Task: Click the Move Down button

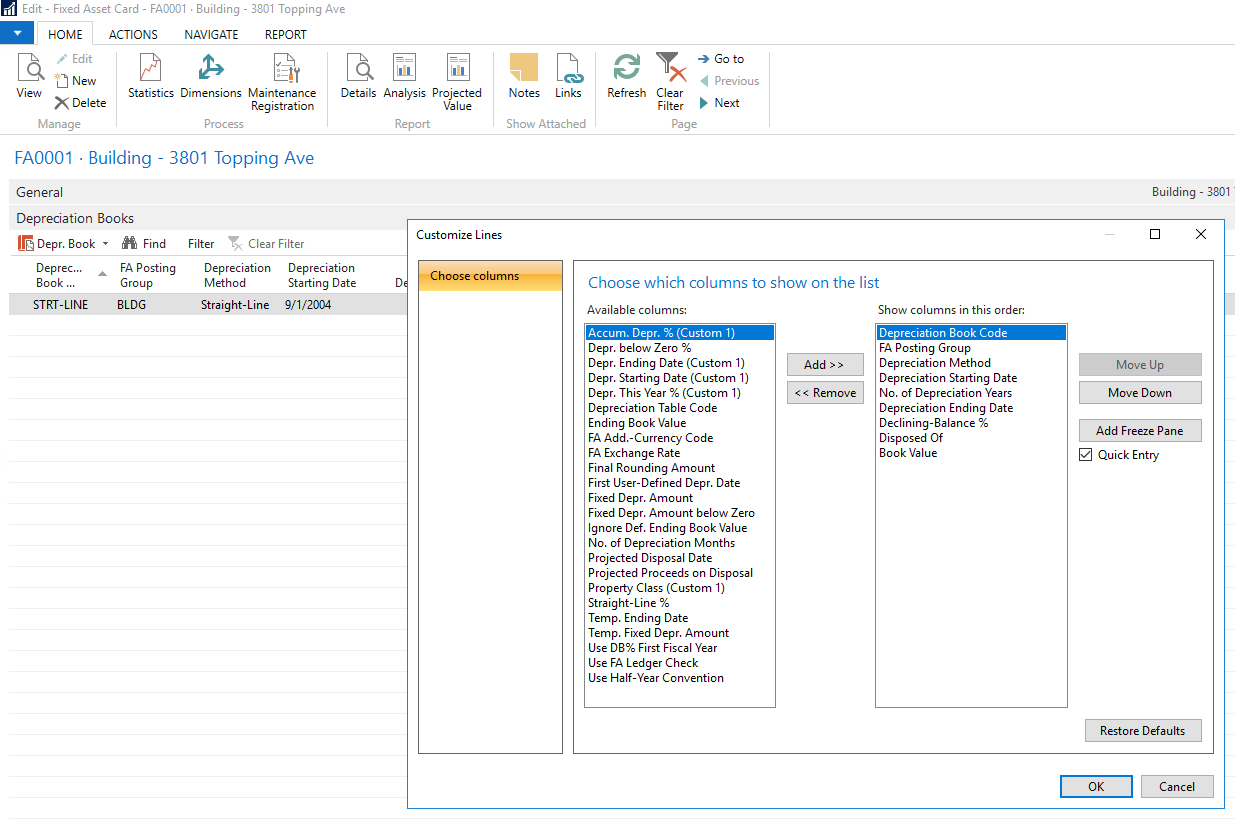Action: pyautogui.click(x=1139, y=393)
